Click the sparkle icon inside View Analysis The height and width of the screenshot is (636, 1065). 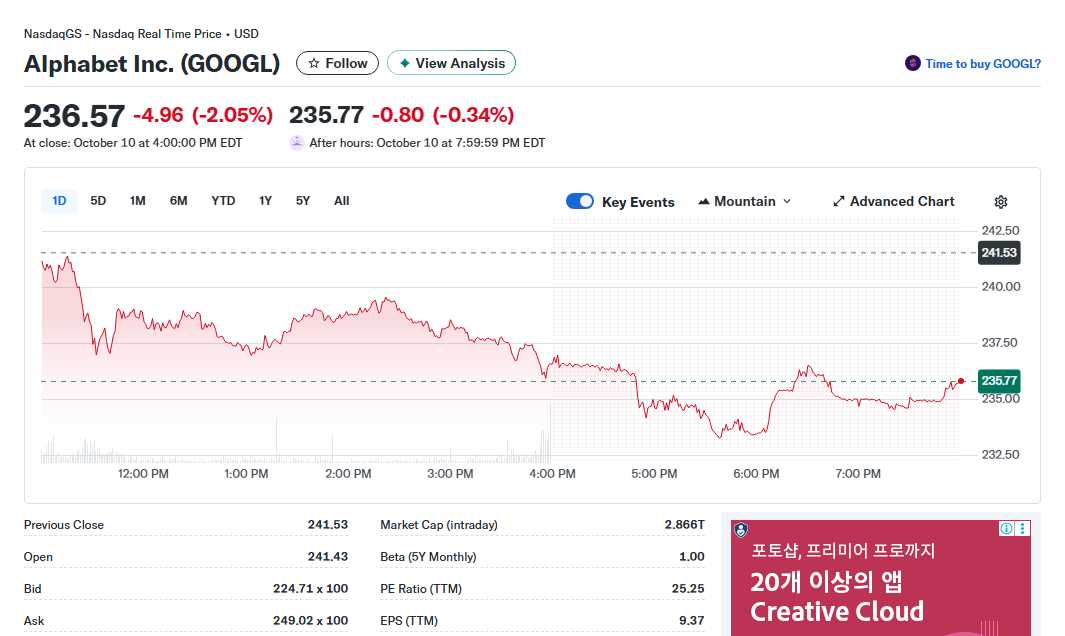(404, 62)
